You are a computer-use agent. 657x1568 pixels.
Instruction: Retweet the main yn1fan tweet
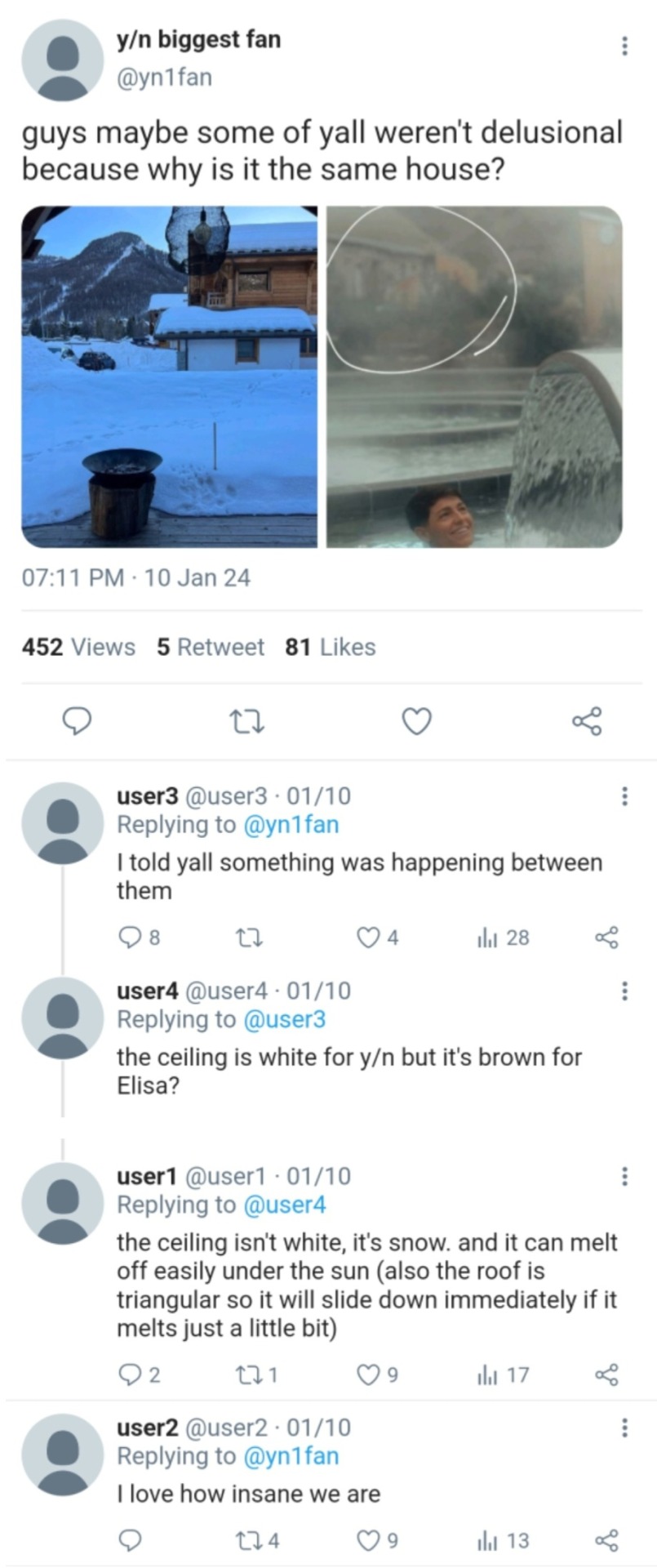point(247,721)
